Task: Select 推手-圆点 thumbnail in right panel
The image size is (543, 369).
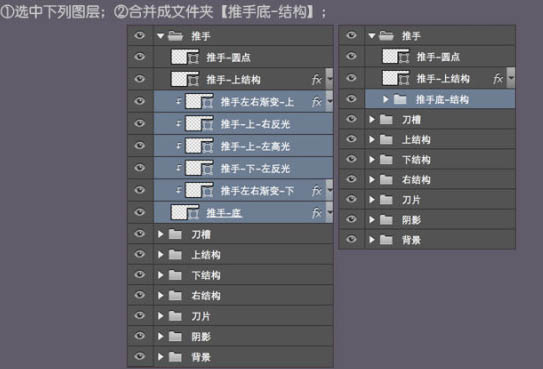Action: [x=396, y=56]
